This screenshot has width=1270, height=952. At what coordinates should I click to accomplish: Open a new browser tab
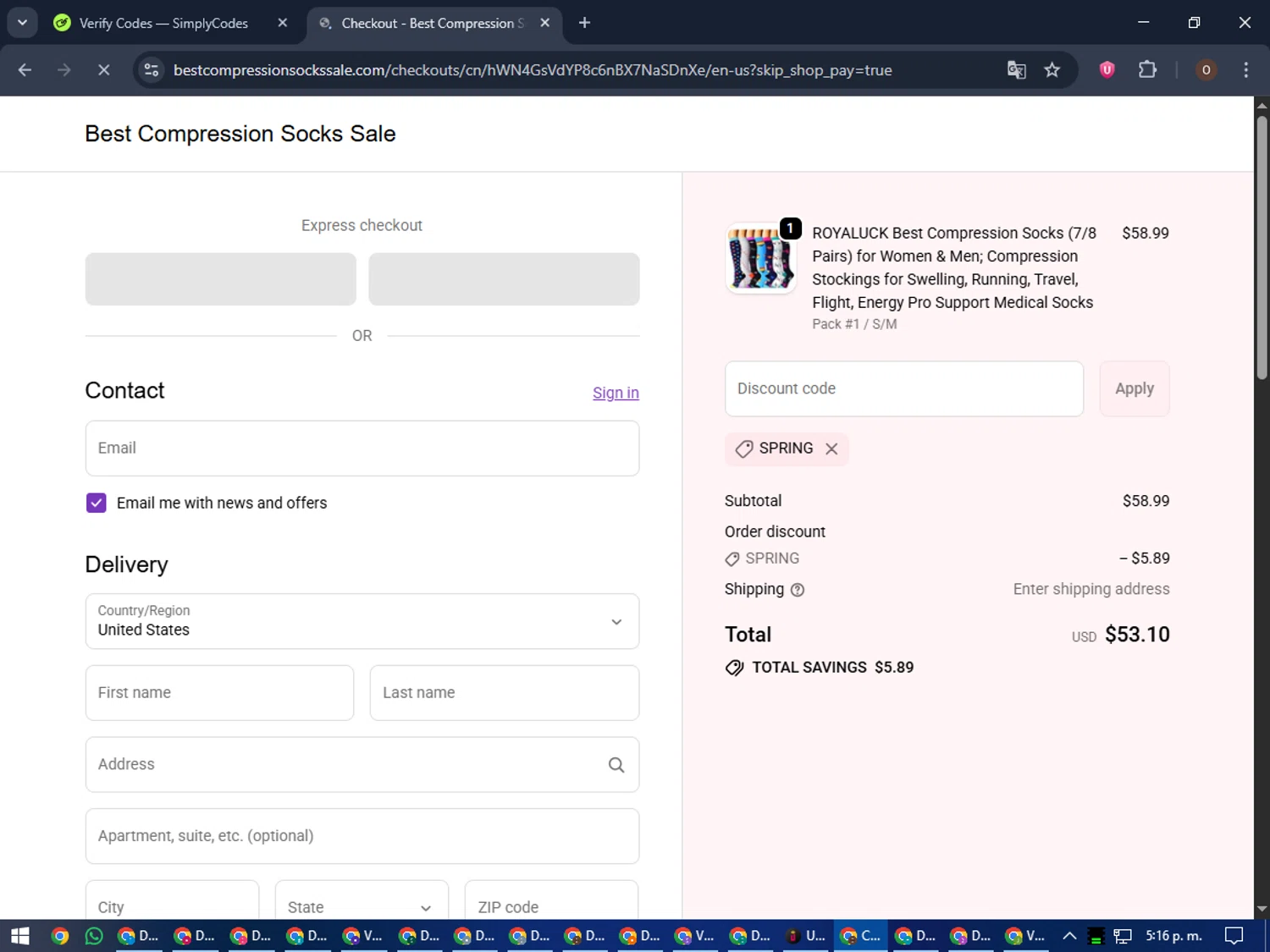[584, 23]
